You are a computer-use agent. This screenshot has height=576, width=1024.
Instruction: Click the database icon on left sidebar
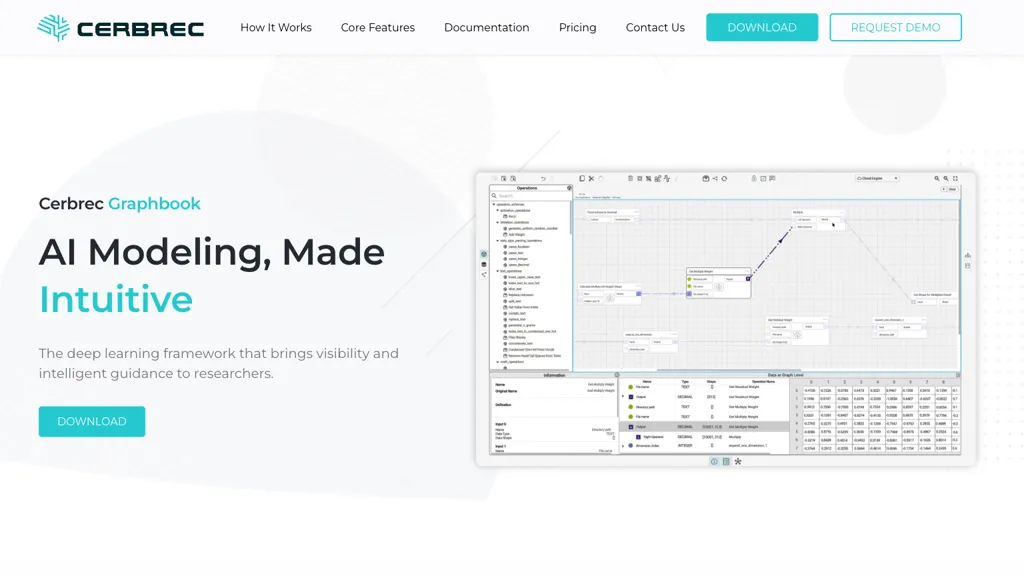tap(484, 265)
